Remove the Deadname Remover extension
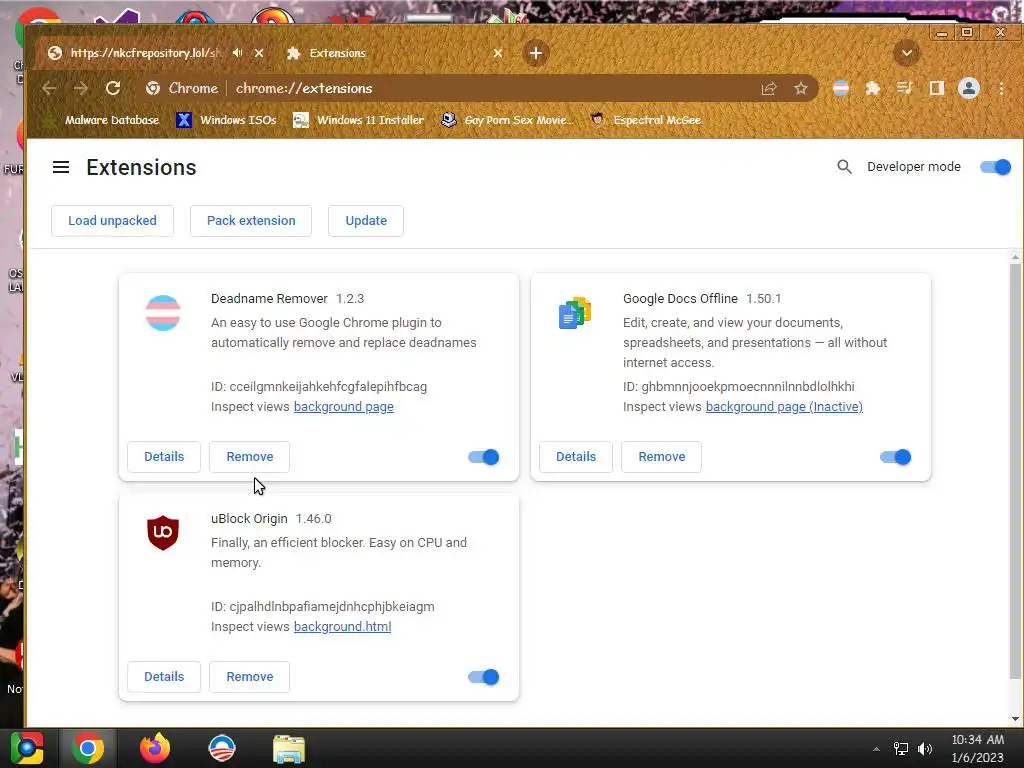The image size is (1024, 768). 249,456
